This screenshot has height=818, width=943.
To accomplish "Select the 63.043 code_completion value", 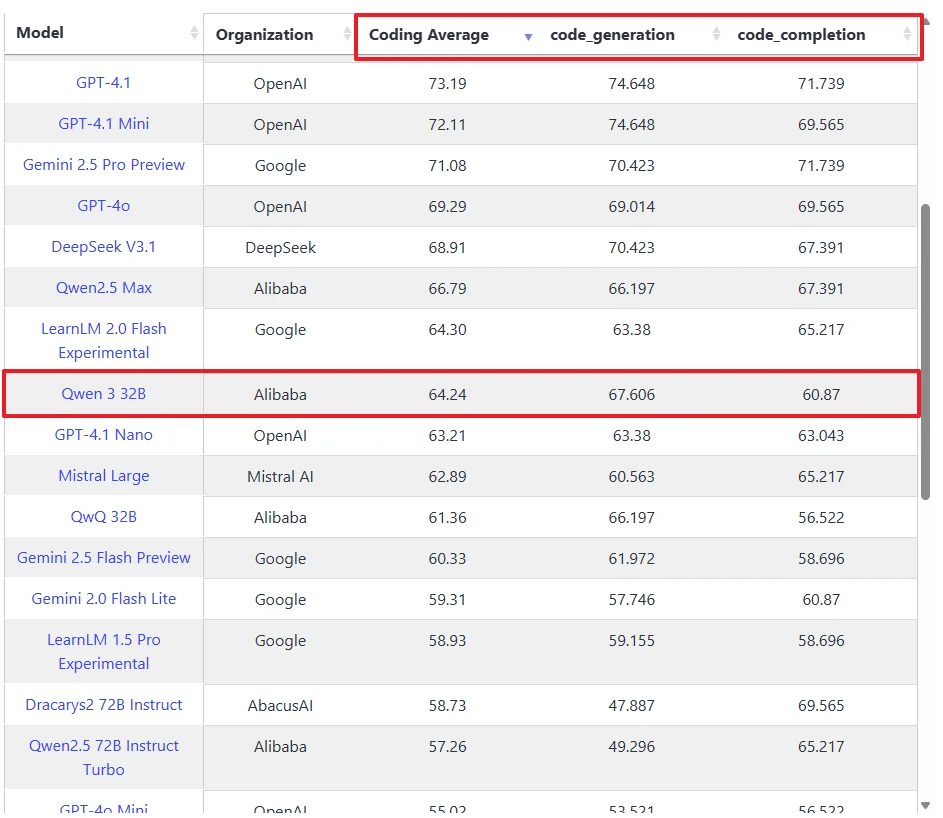I will [821, 435].
